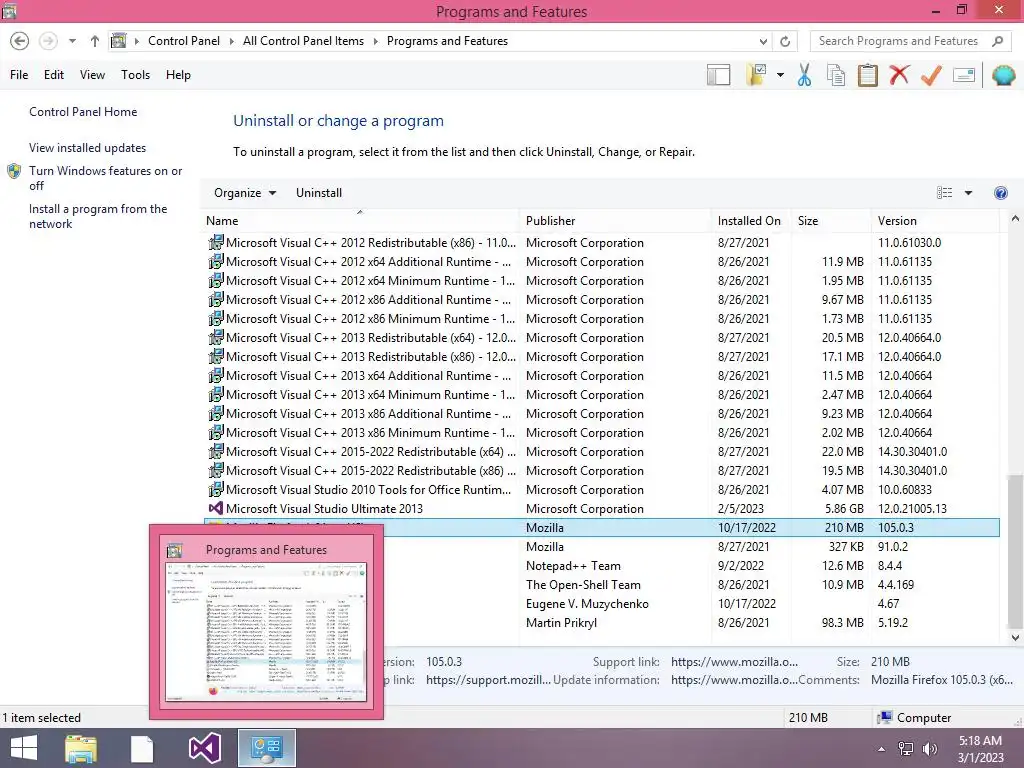Select Visual C++ 2012 x64 Minimum Runtime row

point(601,281)
